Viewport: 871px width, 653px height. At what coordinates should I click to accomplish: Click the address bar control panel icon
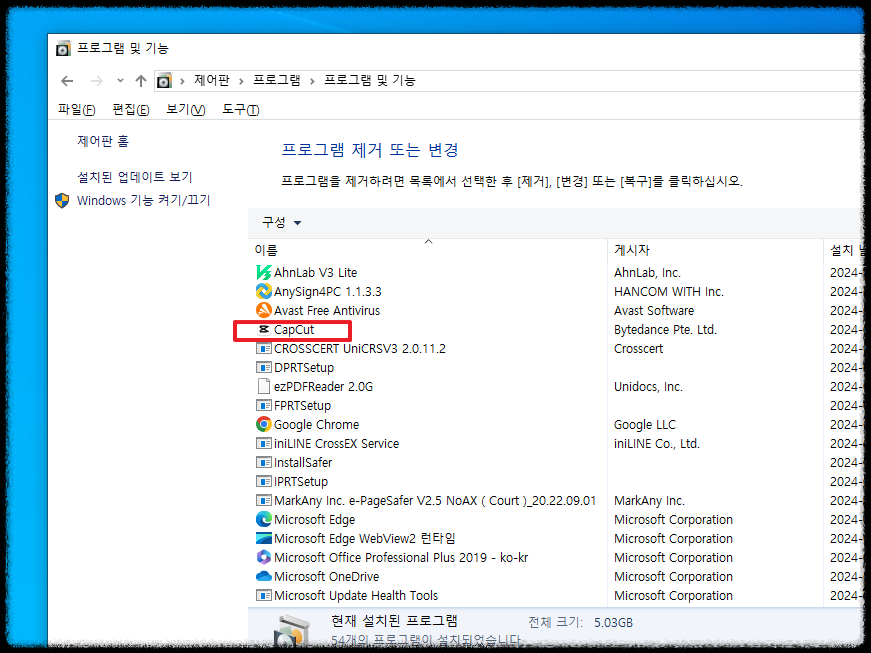(164, 81)
